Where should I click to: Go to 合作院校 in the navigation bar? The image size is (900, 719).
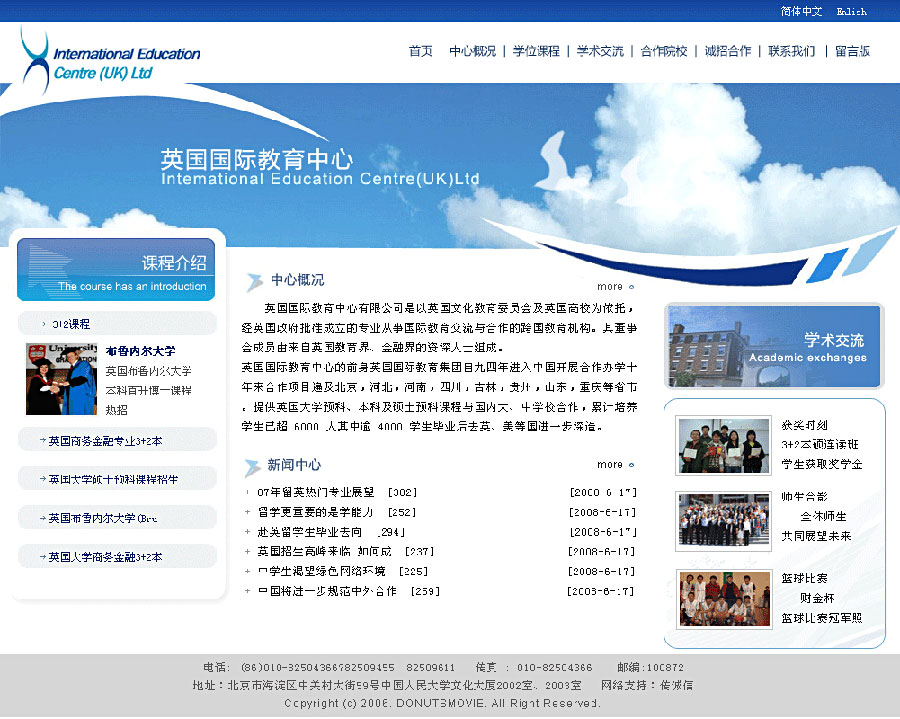coord(664,51)
